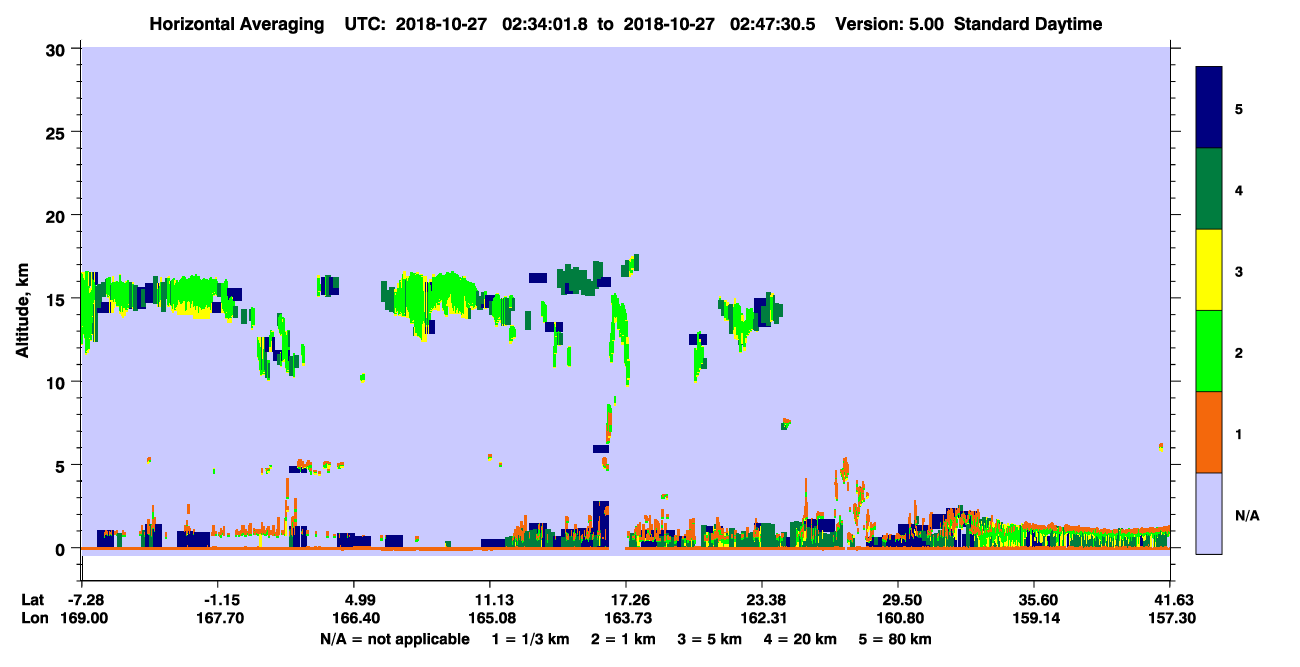Image resolution: width=1300 pixels, height=667 pixels.
Task: Click longitude value 167.70
Action: coord(222,619)
